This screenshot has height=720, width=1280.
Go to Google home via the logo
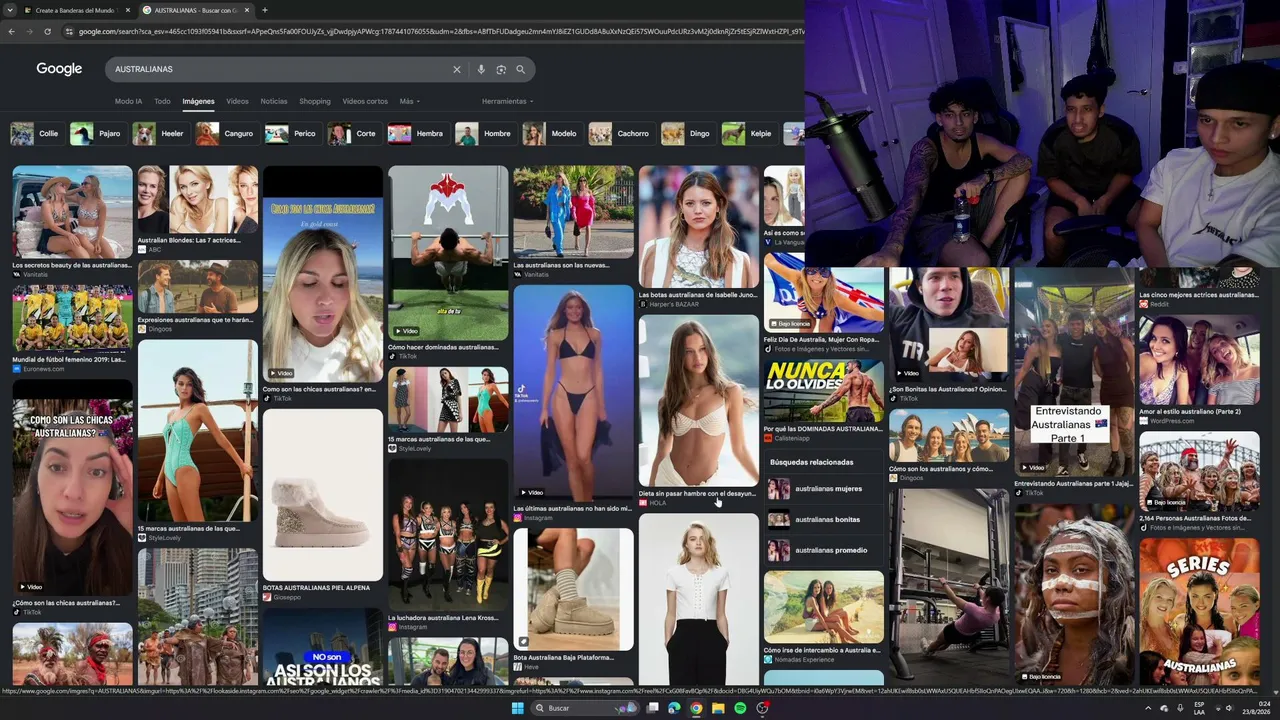[59, 69]
